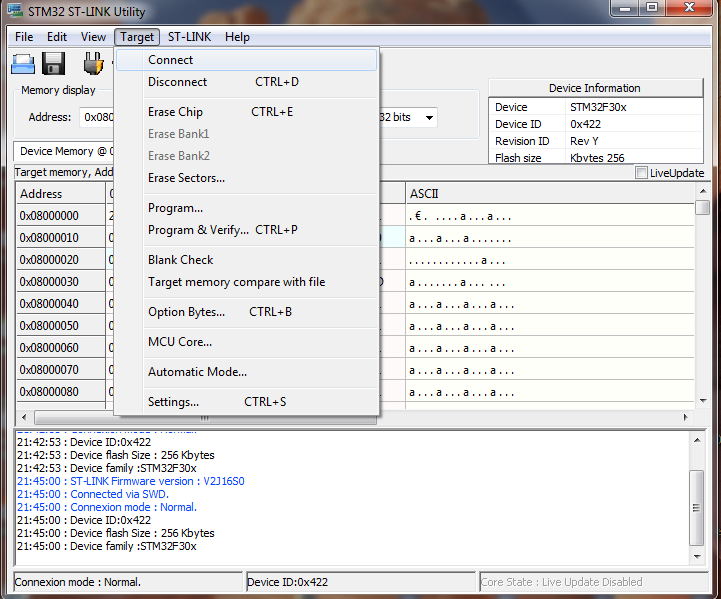Viewport: 721px width, 599px height.
Task: Click the memory table scroll down arrow
Action: (x=703, y=401)
